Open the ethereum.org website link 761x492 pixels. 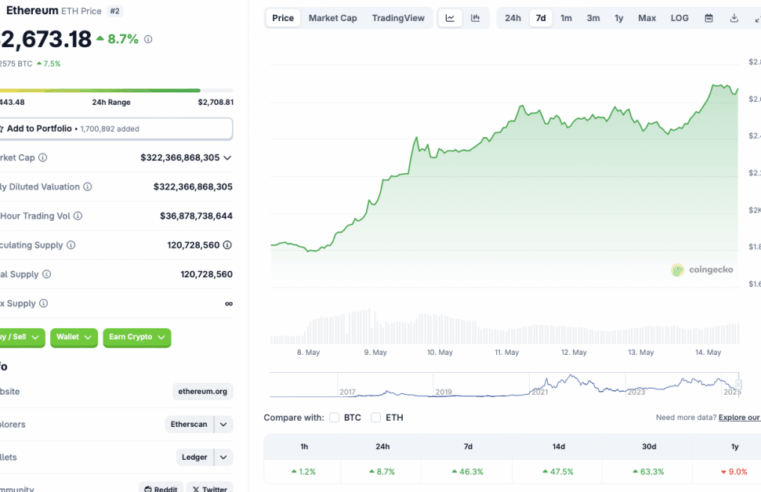202,392
